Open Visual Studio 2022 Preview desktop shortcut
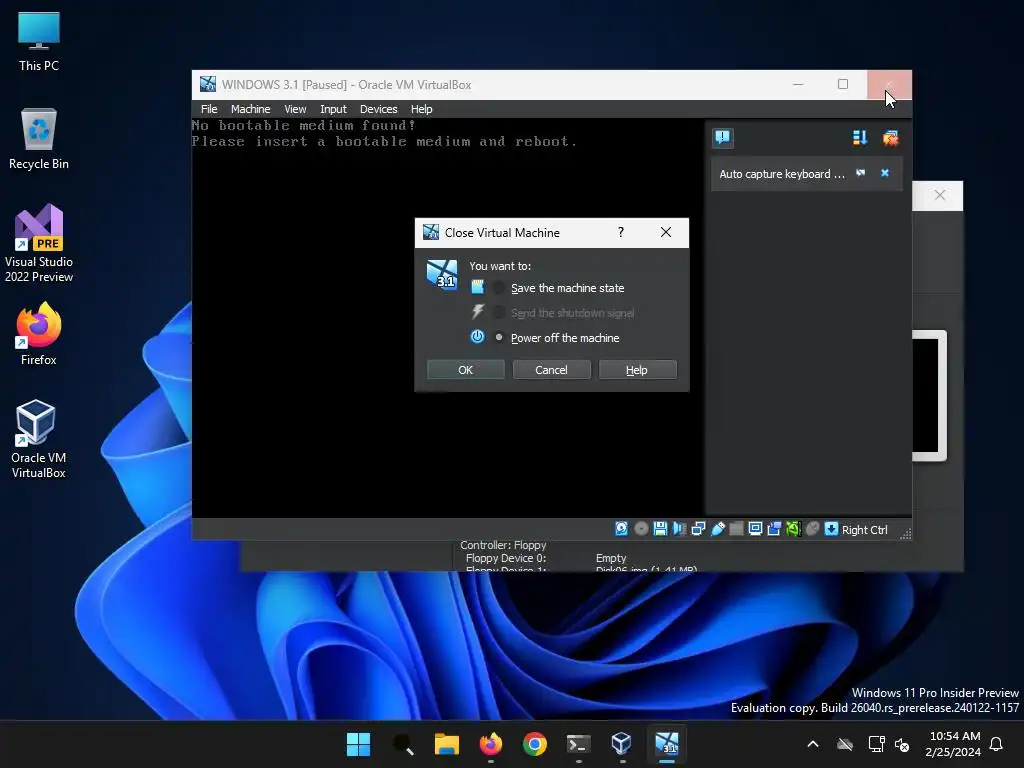 pyautogui.click(x=39, y=243)
